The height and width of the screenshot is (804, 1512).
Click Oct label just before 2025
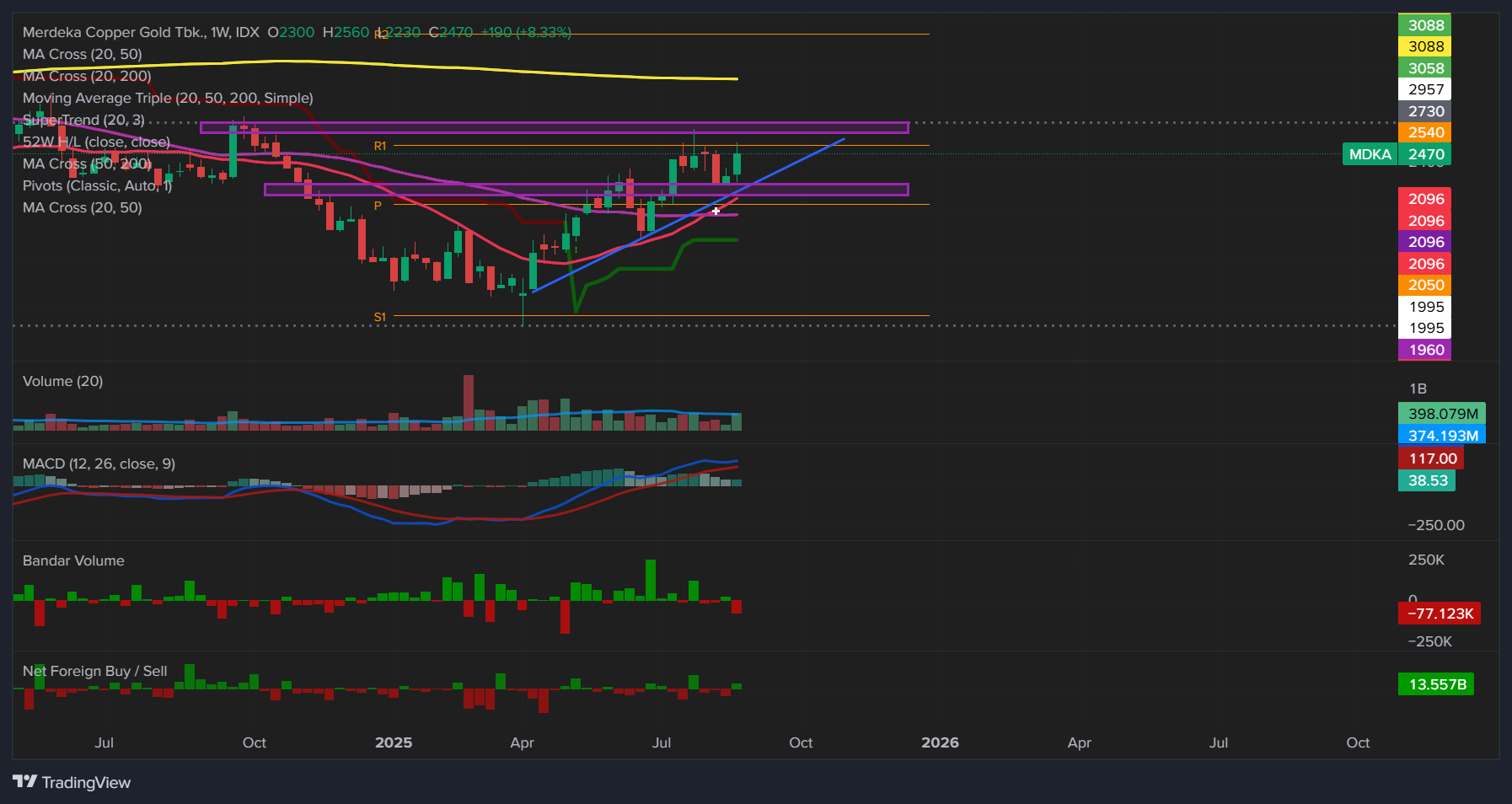click(x=255, y=742)
